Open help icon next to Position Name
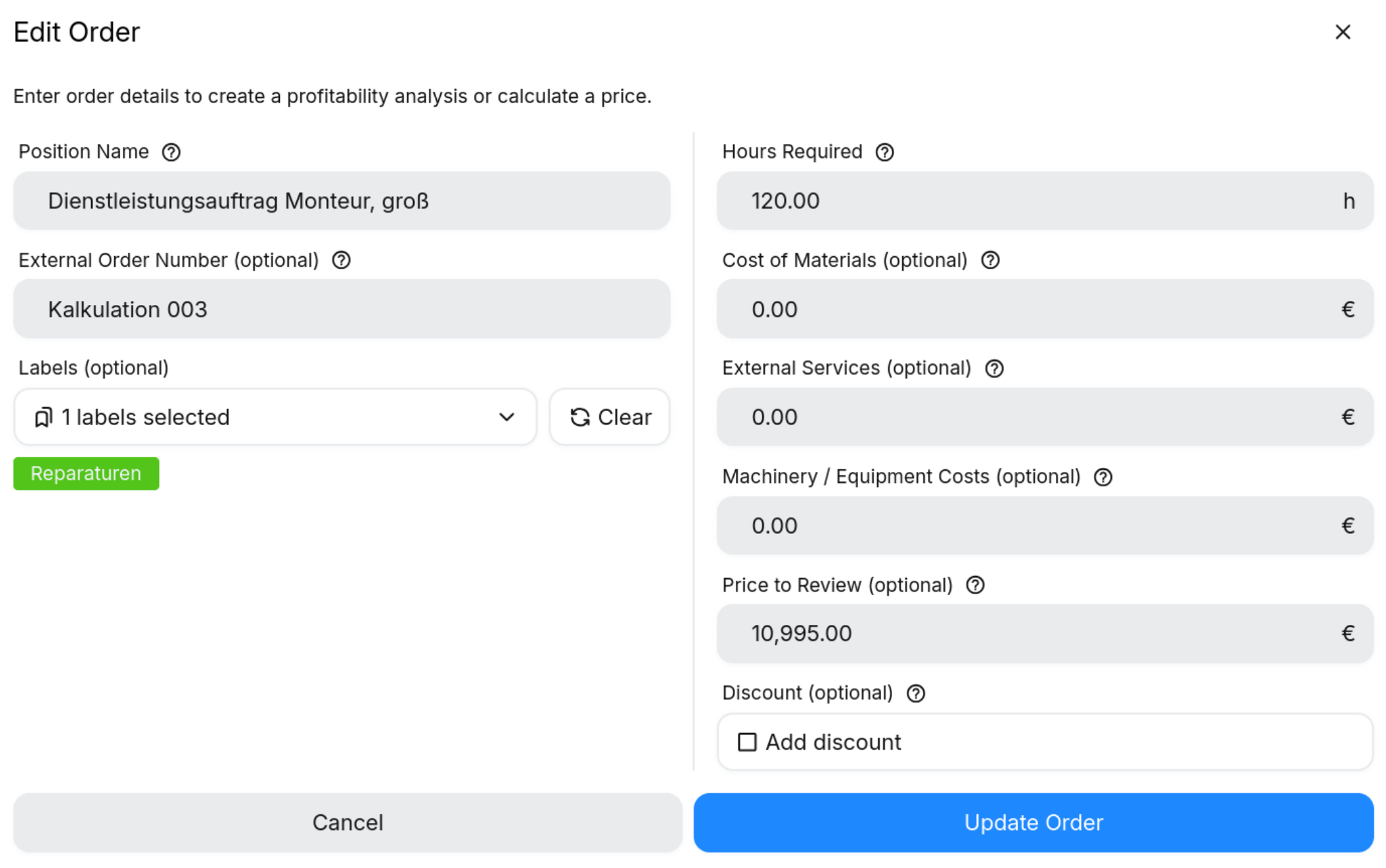The width and height of the screenshot is (1386, 868). pyautogui.click(x=171, y=152)
